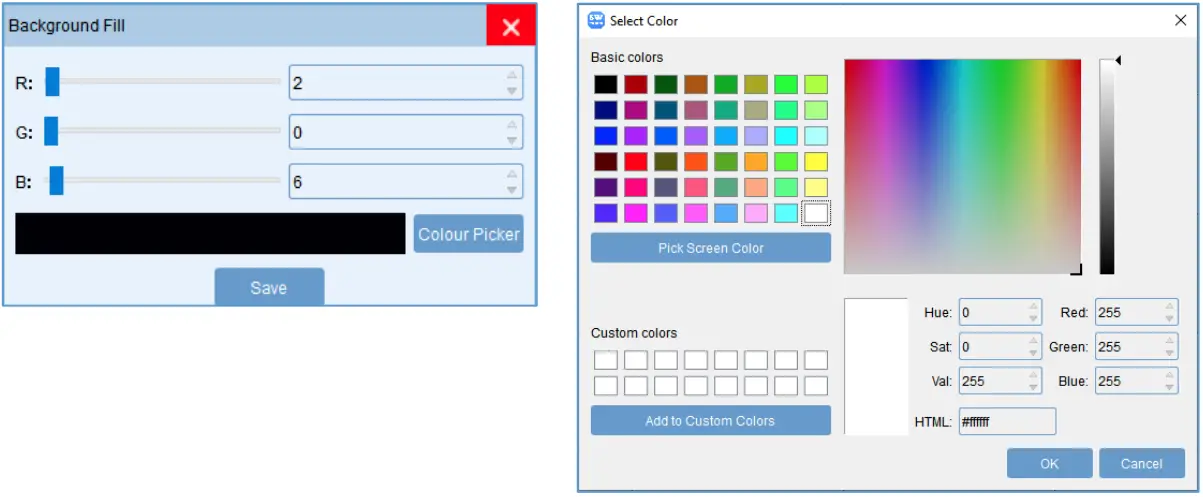
Task: Click Add to Custom Colors
Action: [x=710, y=420]
